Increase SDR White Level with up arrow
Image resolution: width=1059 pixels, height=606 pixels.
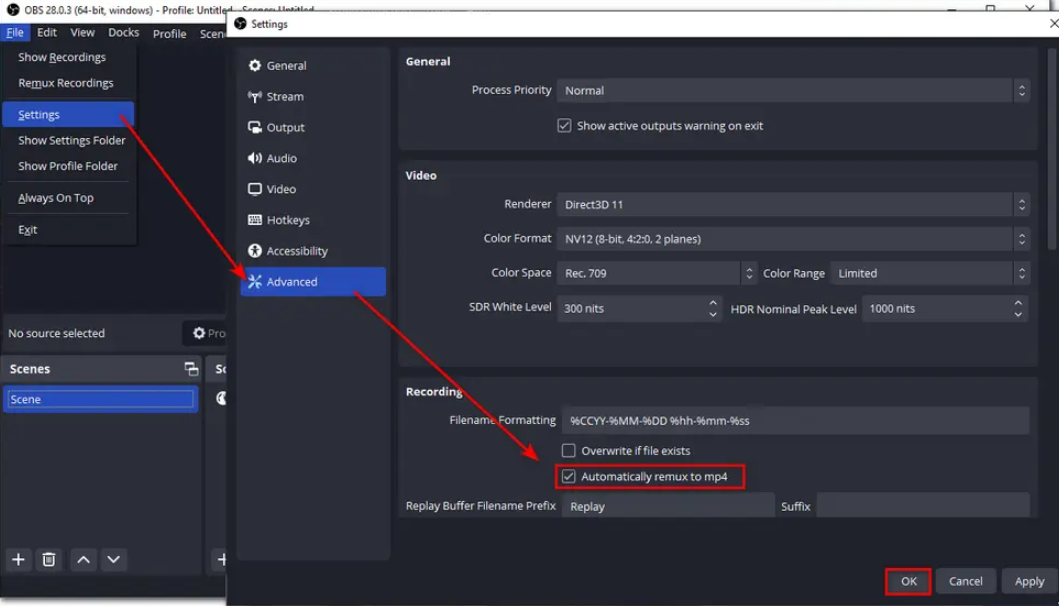(713, 303)
